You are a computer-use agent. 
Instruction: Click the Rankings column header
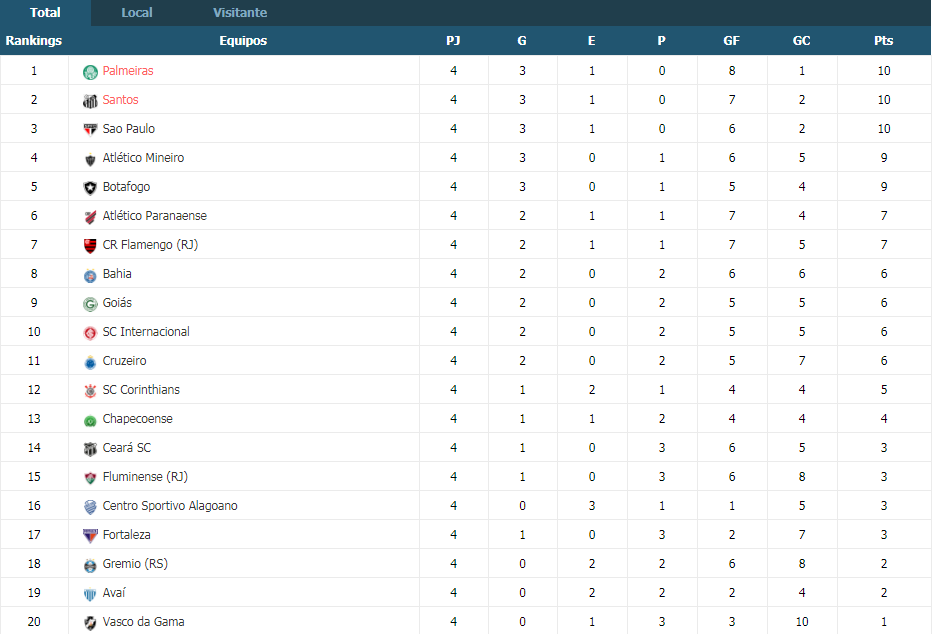pyautogui.click(x=34, y=40)
